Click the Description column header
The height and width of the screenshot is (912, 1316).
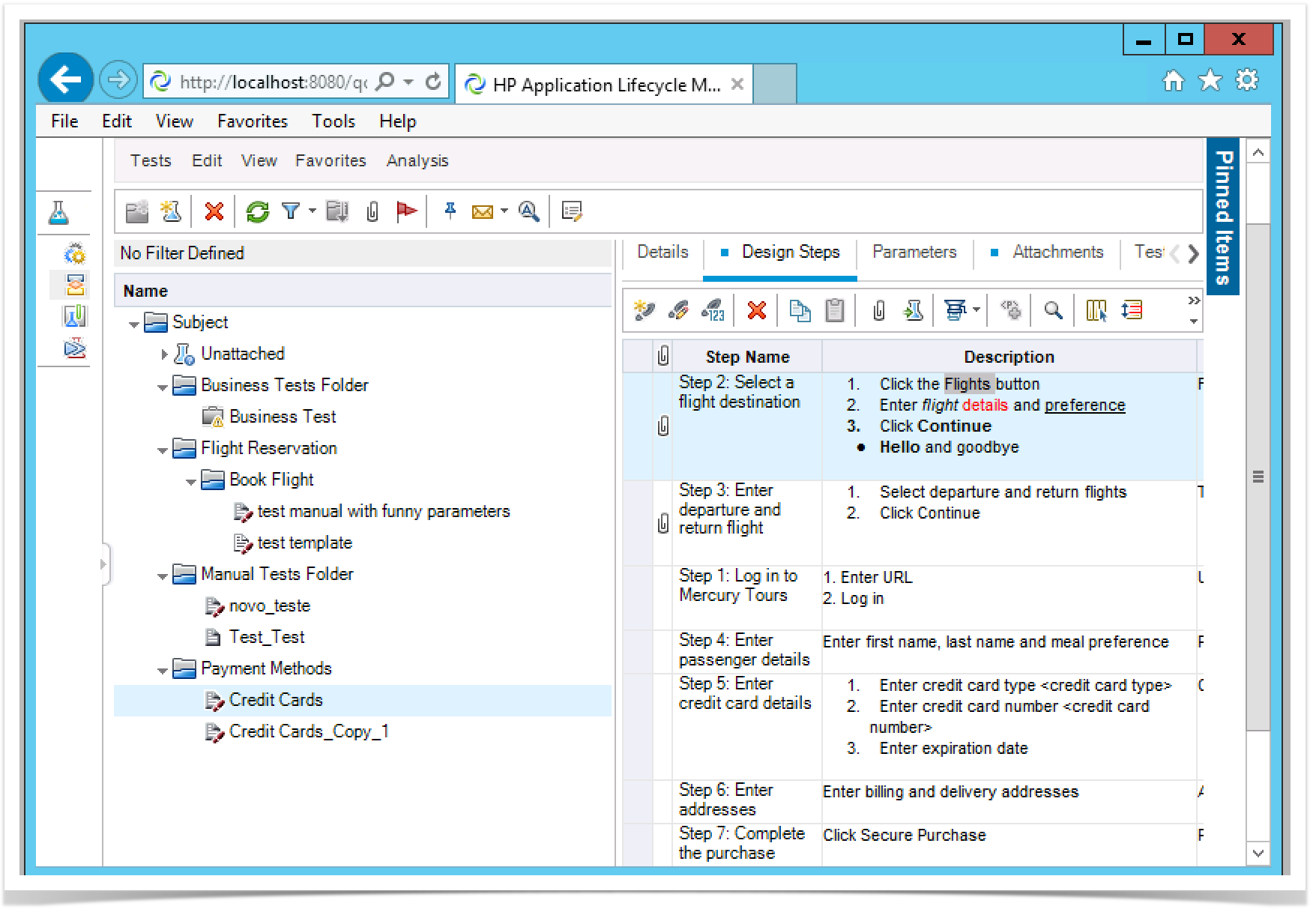point(1009,357)
